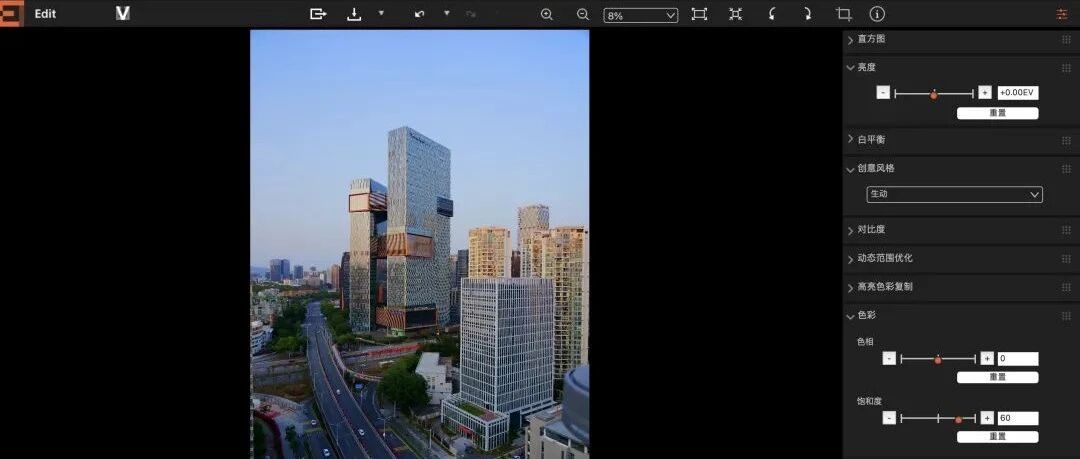Viewport: 1080px width, 459px height.
Task: Click the brightness slider handle
Action: [934, 94]
